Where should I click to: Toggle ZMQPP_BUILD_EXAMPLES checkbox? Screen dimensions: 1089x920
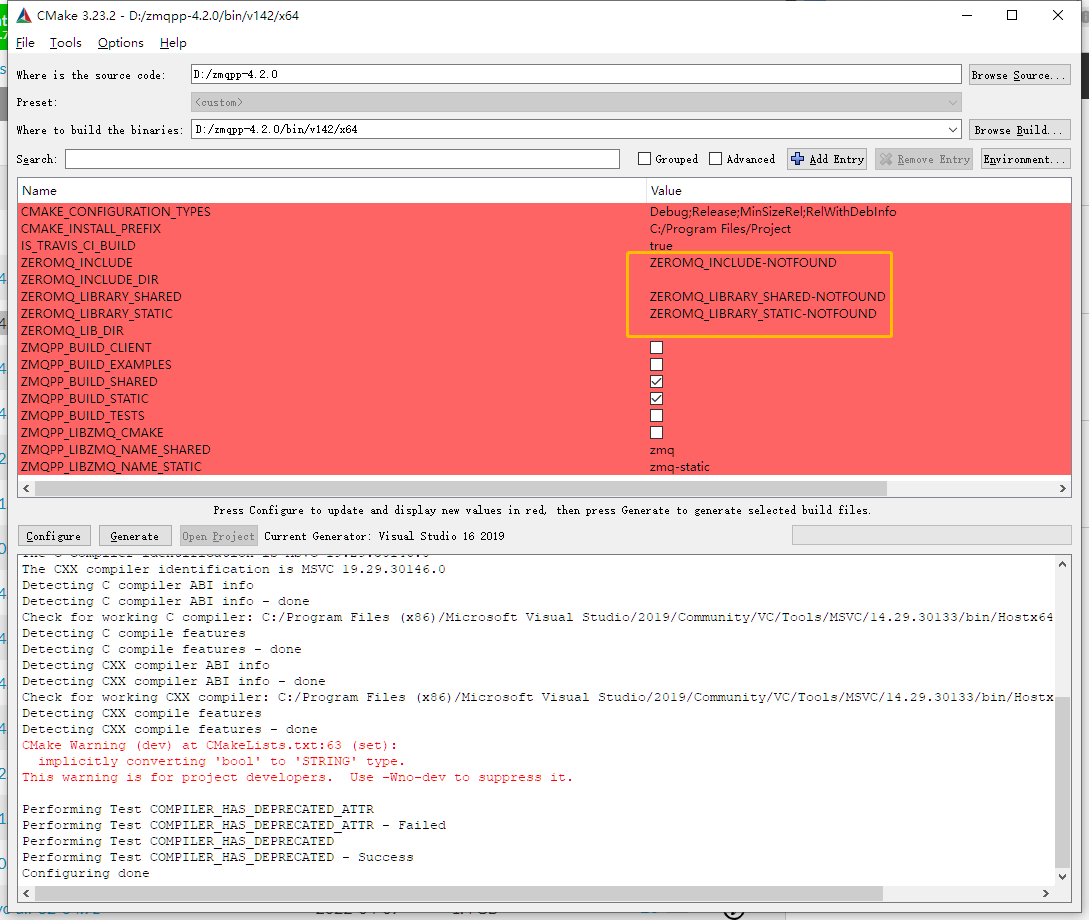(x=656, y=365)
